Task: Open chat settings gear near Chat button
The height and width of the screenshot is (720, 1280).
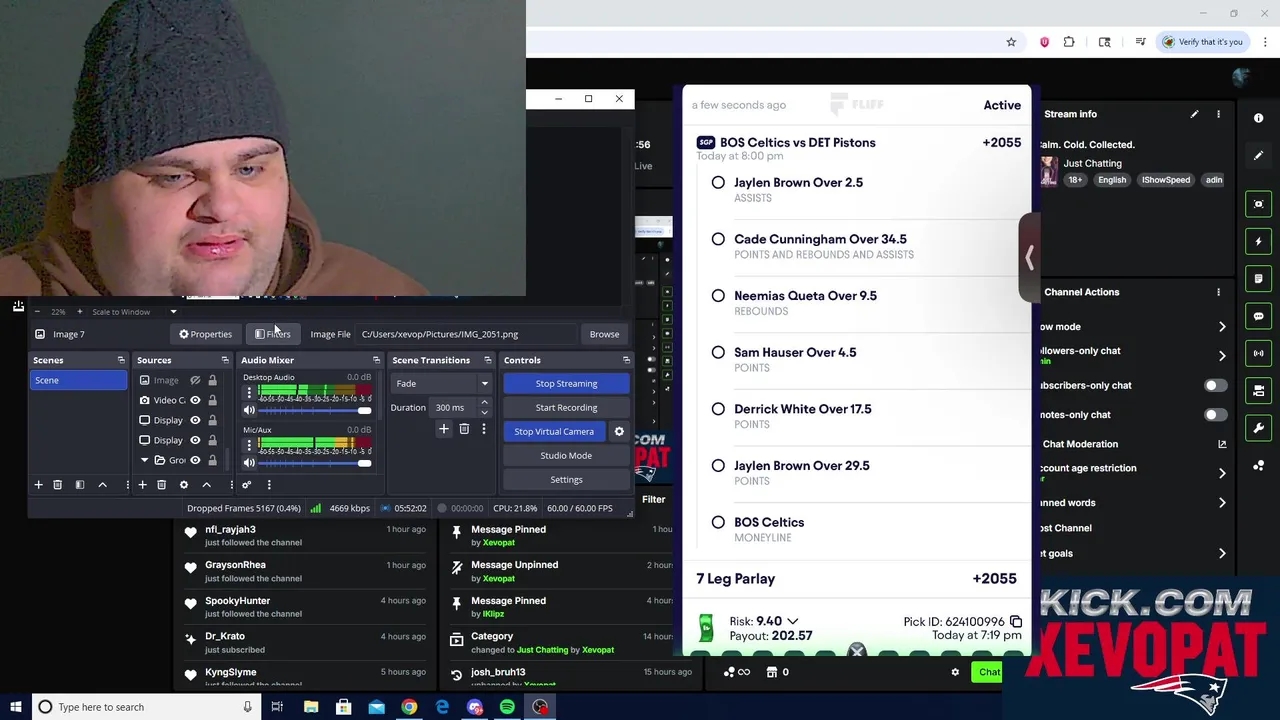Action: 955,672
